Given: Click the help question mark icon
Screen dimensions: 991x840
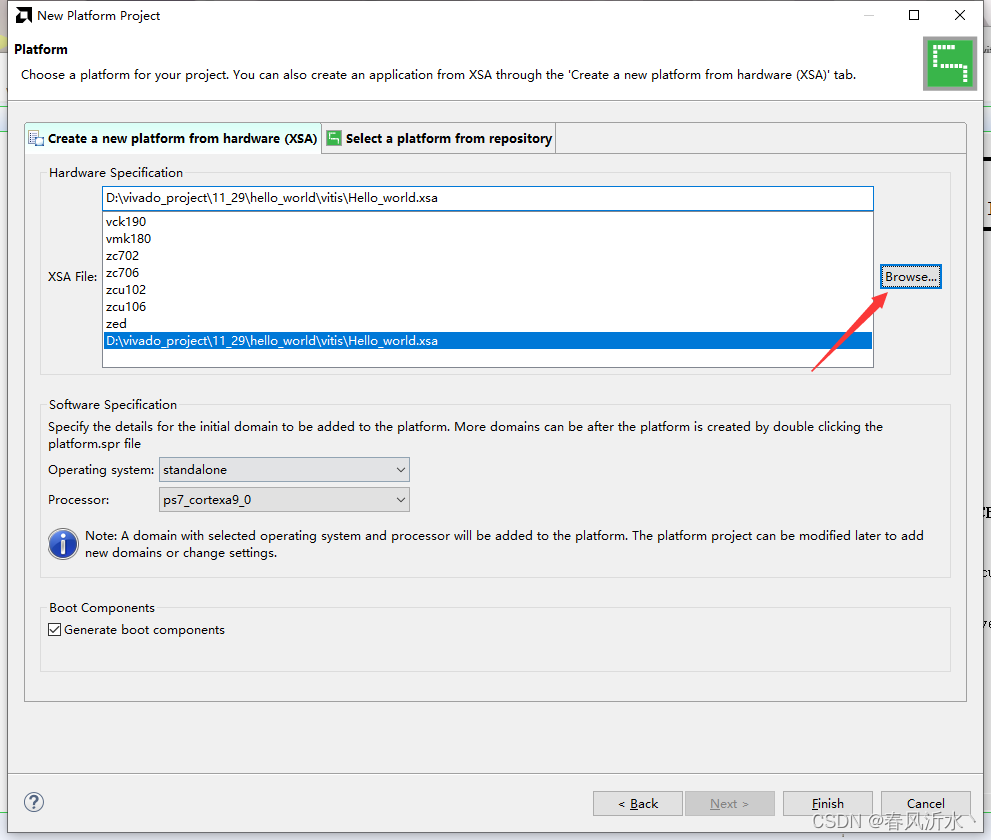Looking at the screenshot, I should tap(34, 802).
